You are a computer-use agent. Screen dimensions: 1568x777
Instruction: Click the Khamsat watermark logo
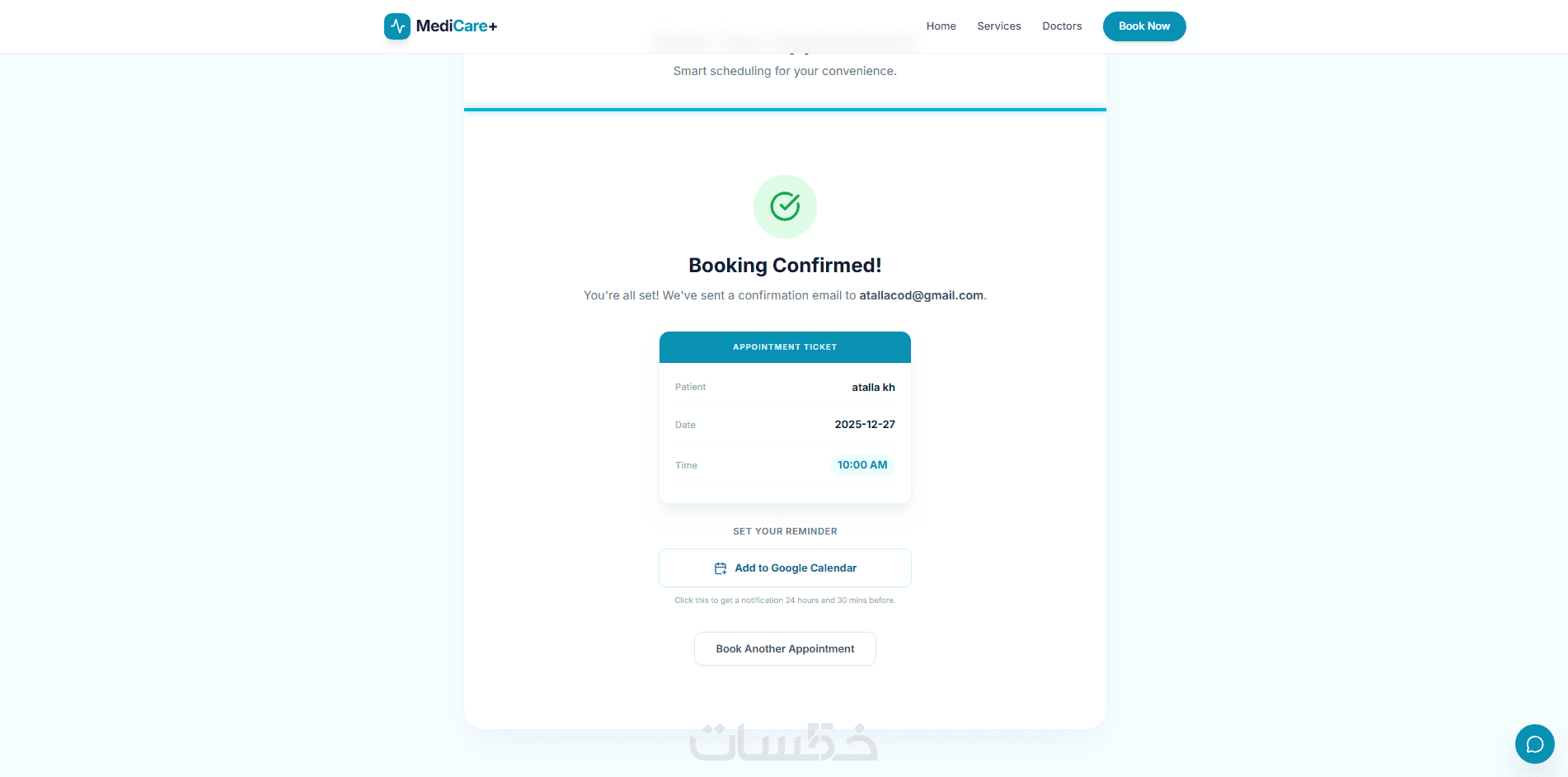[x=784, y=742]
